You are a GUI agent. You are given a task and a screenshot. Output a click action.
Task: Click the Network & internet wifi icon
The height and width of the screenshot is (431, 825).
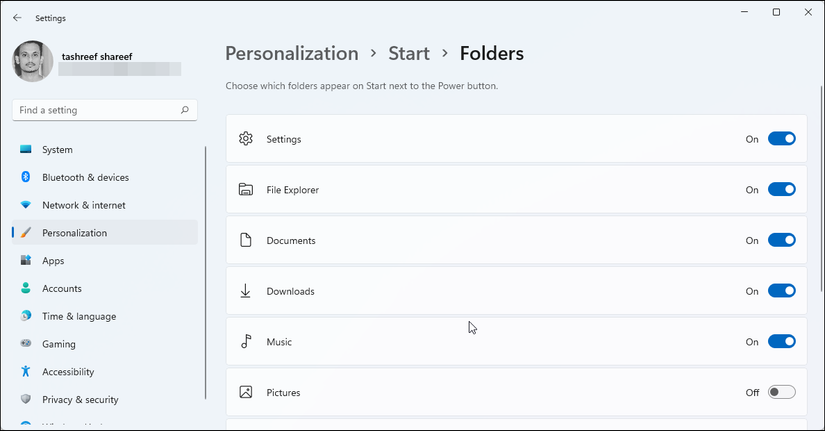[26, 205]
